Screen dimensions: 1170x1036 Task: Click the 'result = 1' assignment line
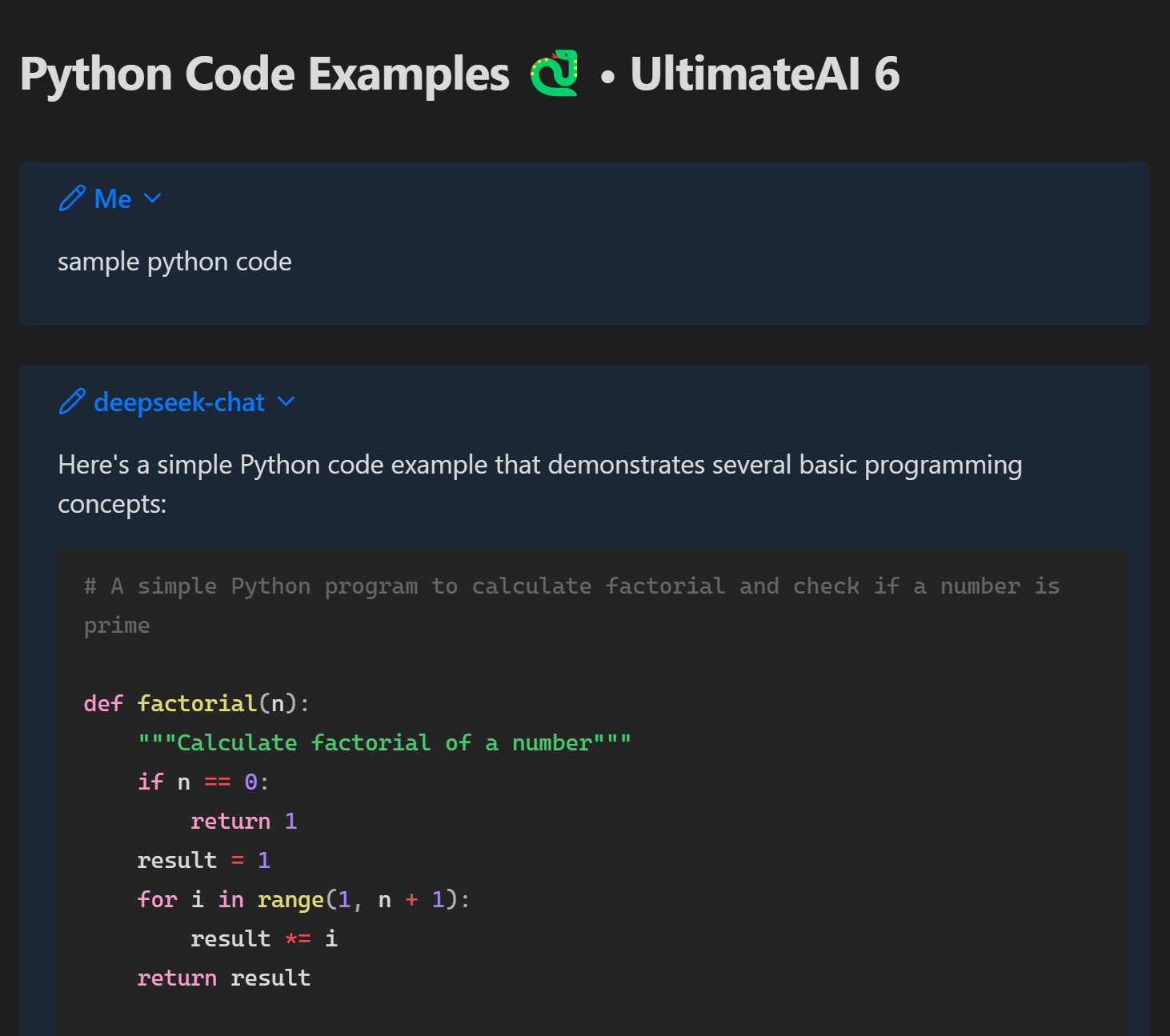(203, 860)
